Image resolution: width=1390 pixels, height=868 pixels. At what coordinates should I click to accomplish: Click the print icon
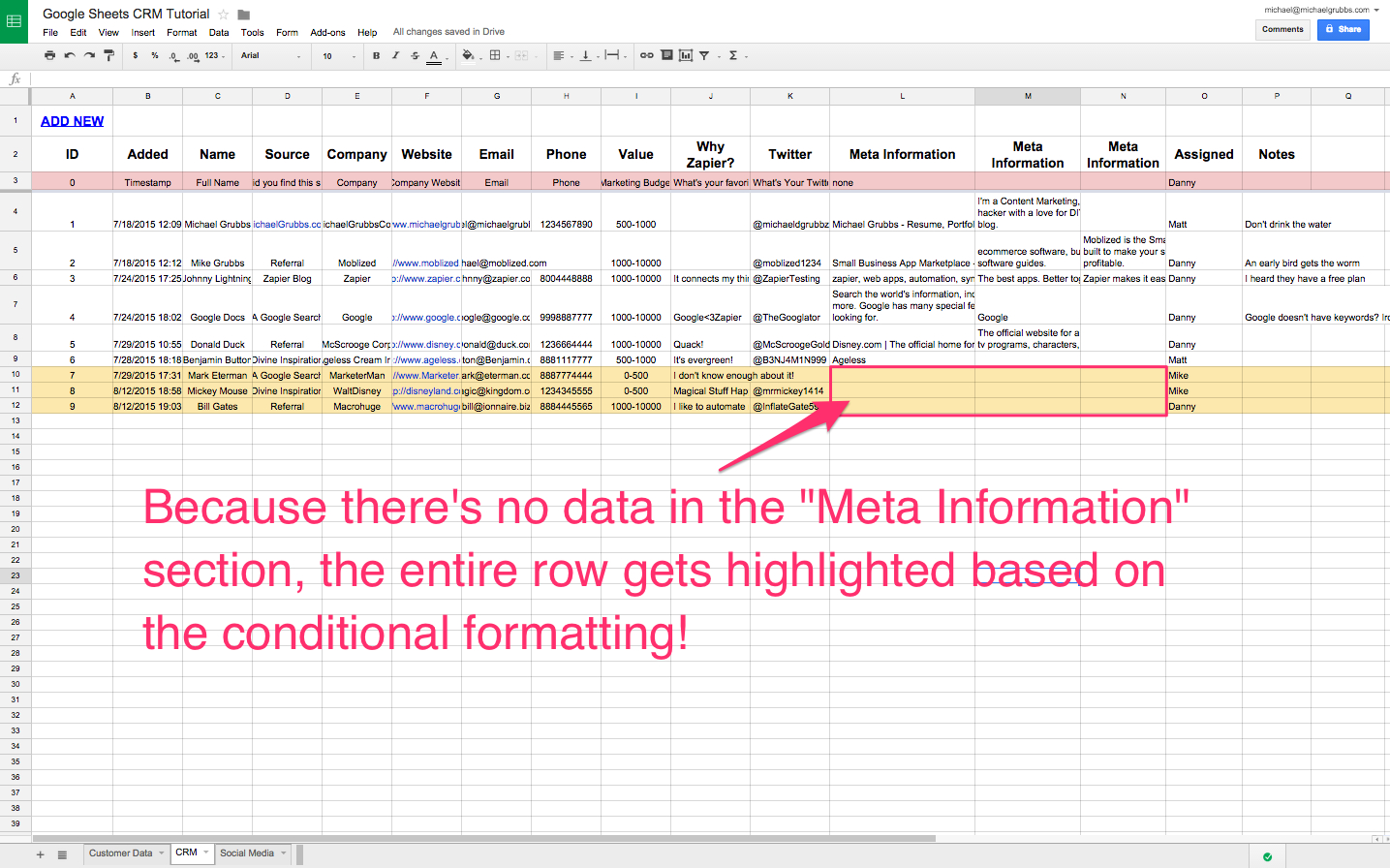tap(48, 55)
